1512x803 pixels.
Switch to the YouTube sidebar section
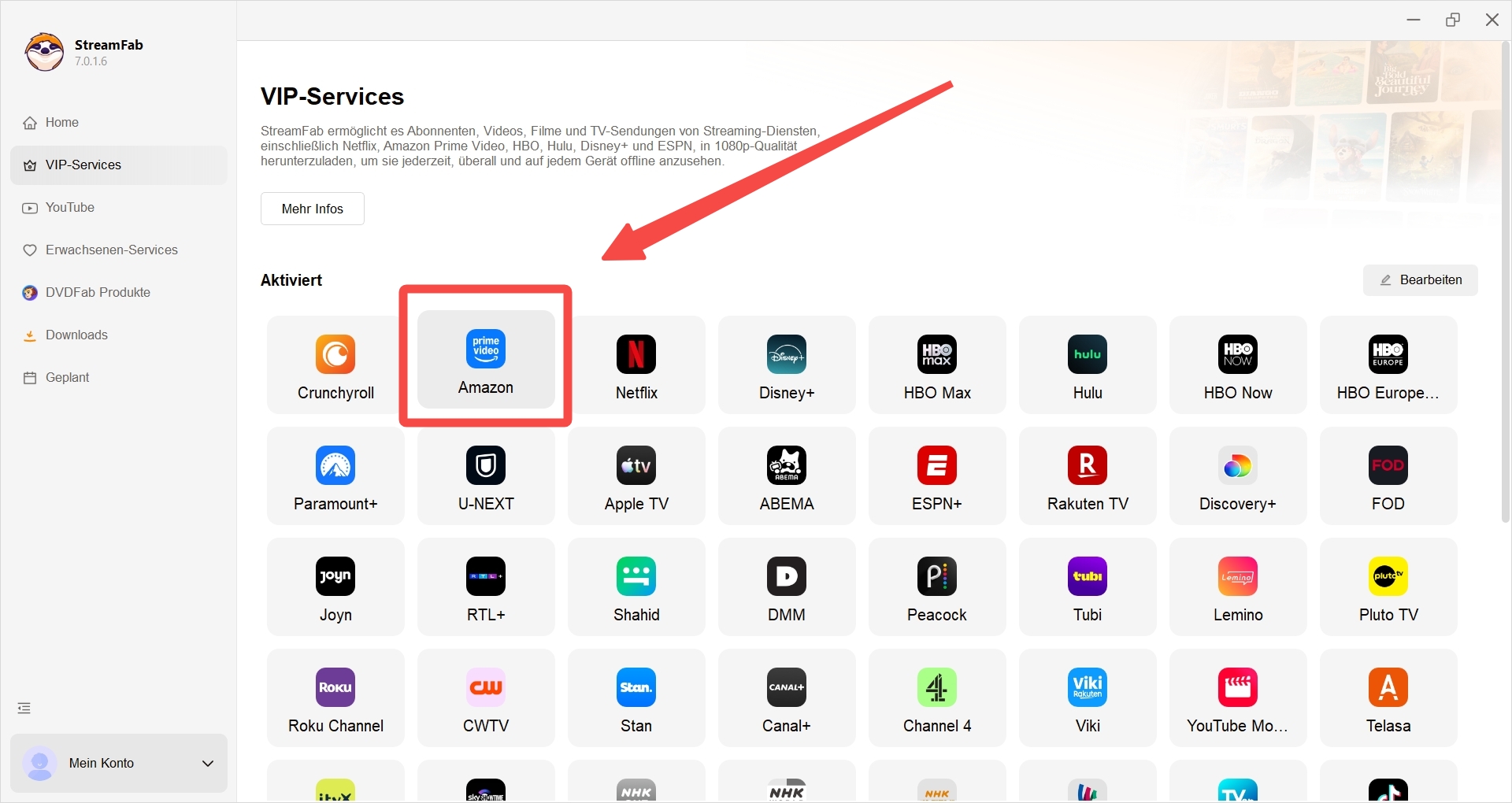click(70, 207)
